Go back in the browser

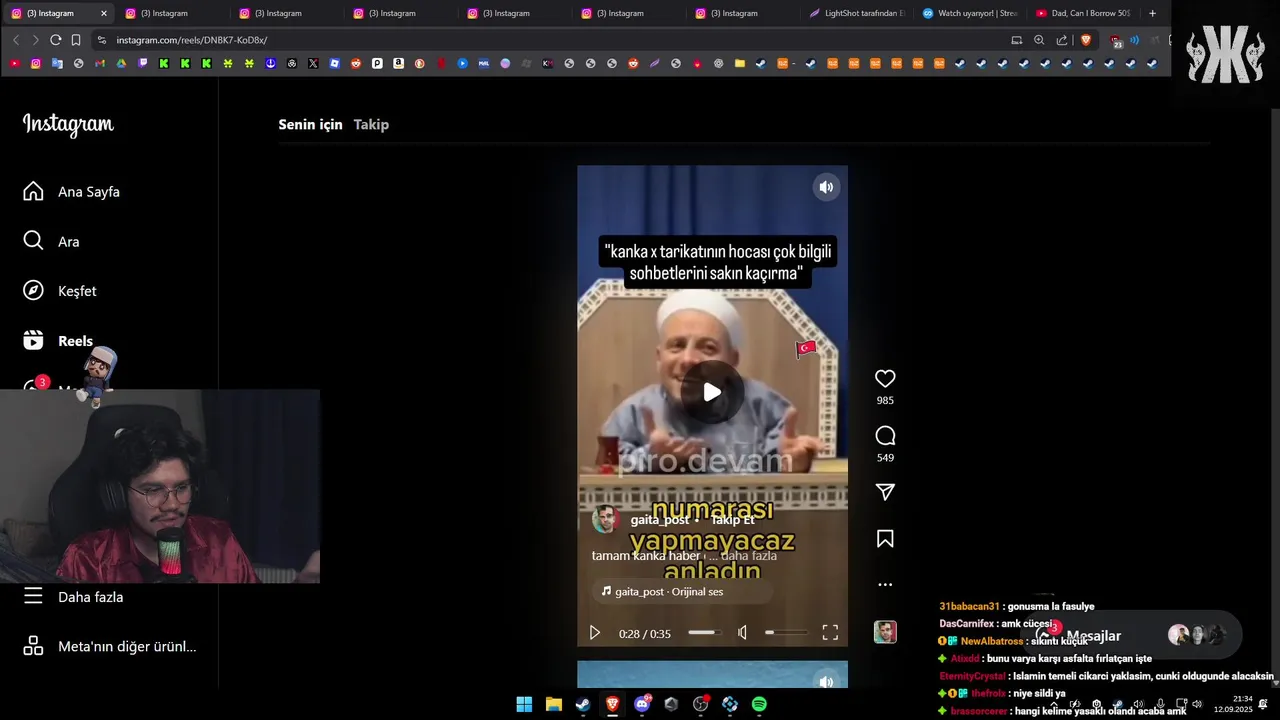(x=16, y=40)
